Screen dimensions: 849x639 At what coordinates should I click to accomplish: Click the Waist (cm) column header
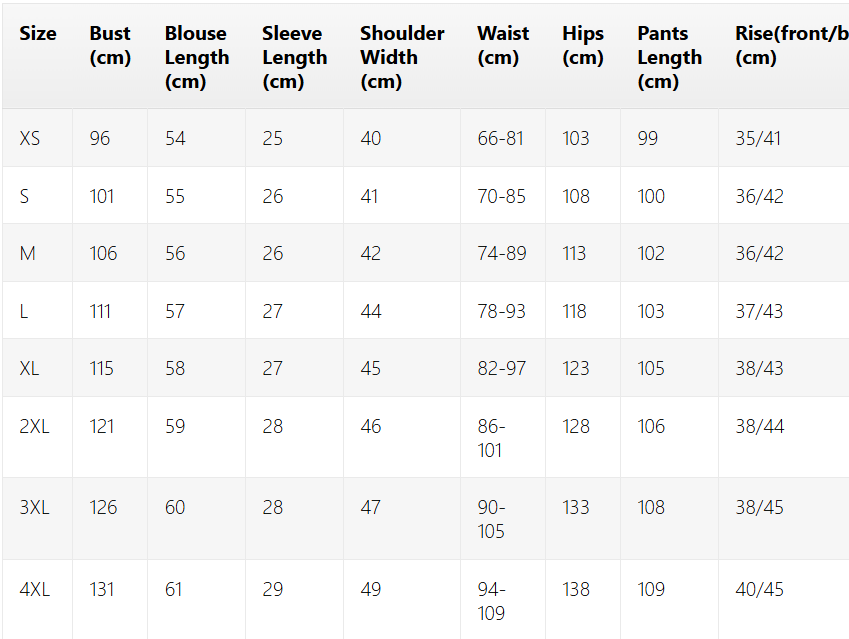(502, 45)
